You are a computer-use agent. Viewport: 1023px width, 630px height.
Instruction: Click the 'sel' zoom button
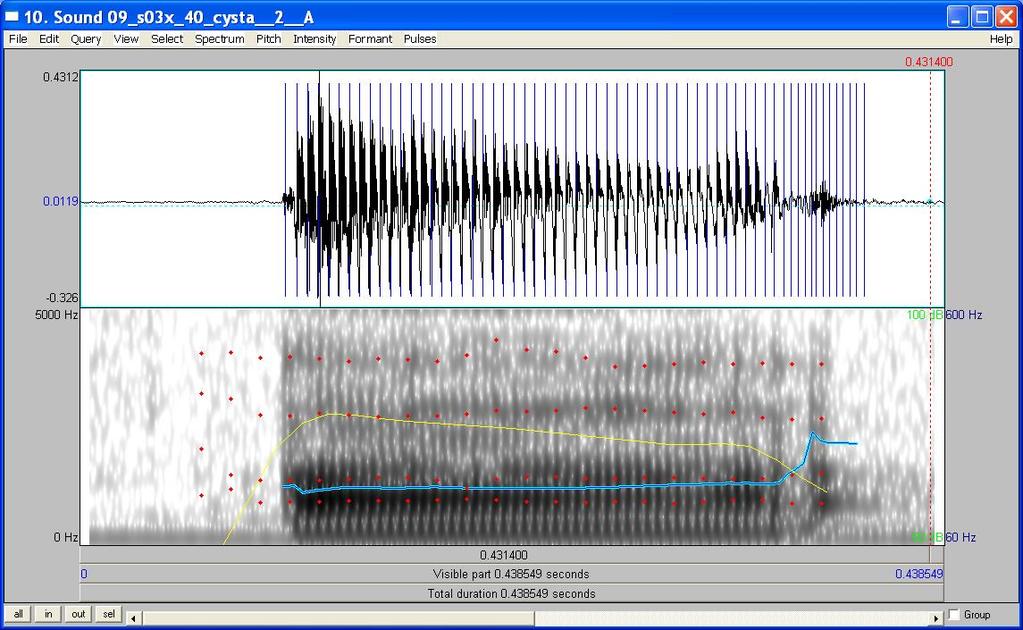click(x=108, y=614)
